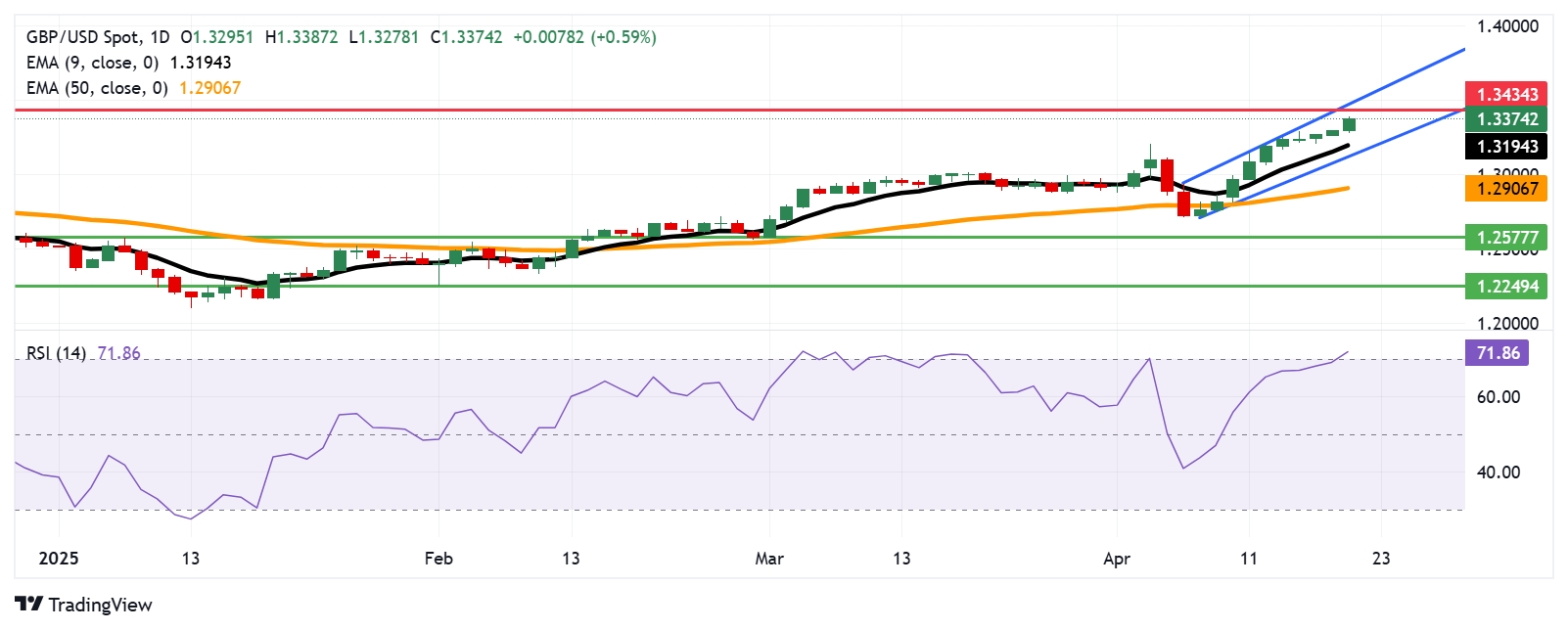The image size is (1568, 630).
Task: Click the black 1.31943 EMA price label
Action: click(x=1506, y=147)
